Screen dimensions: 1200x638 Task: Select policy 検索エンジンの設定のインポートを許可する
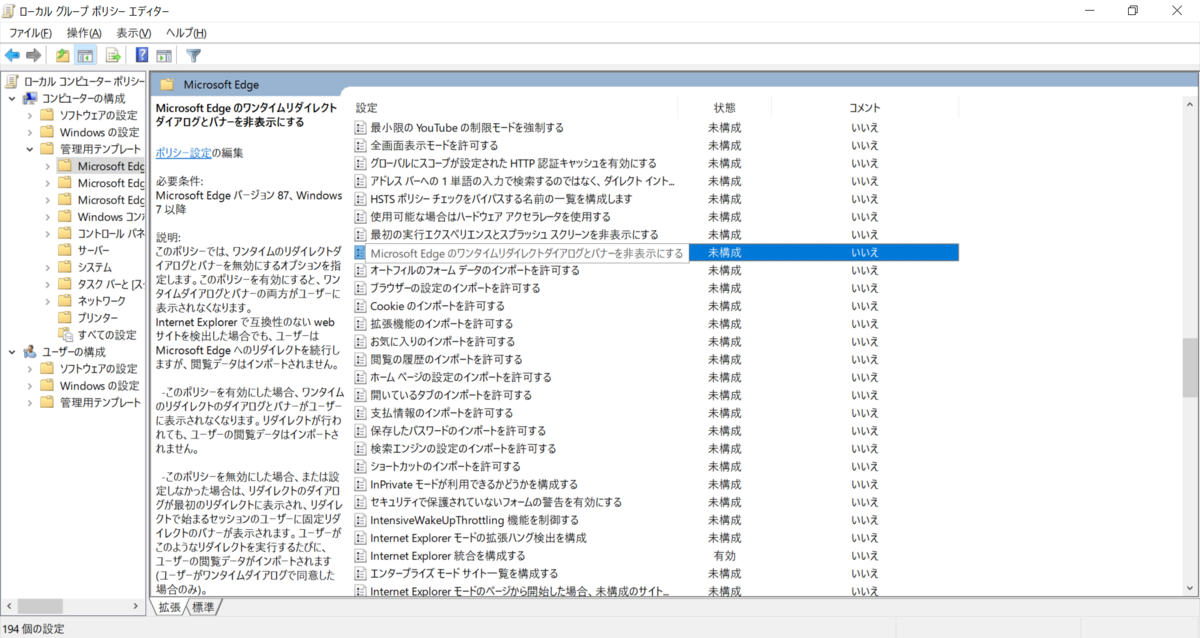(463, 449)
